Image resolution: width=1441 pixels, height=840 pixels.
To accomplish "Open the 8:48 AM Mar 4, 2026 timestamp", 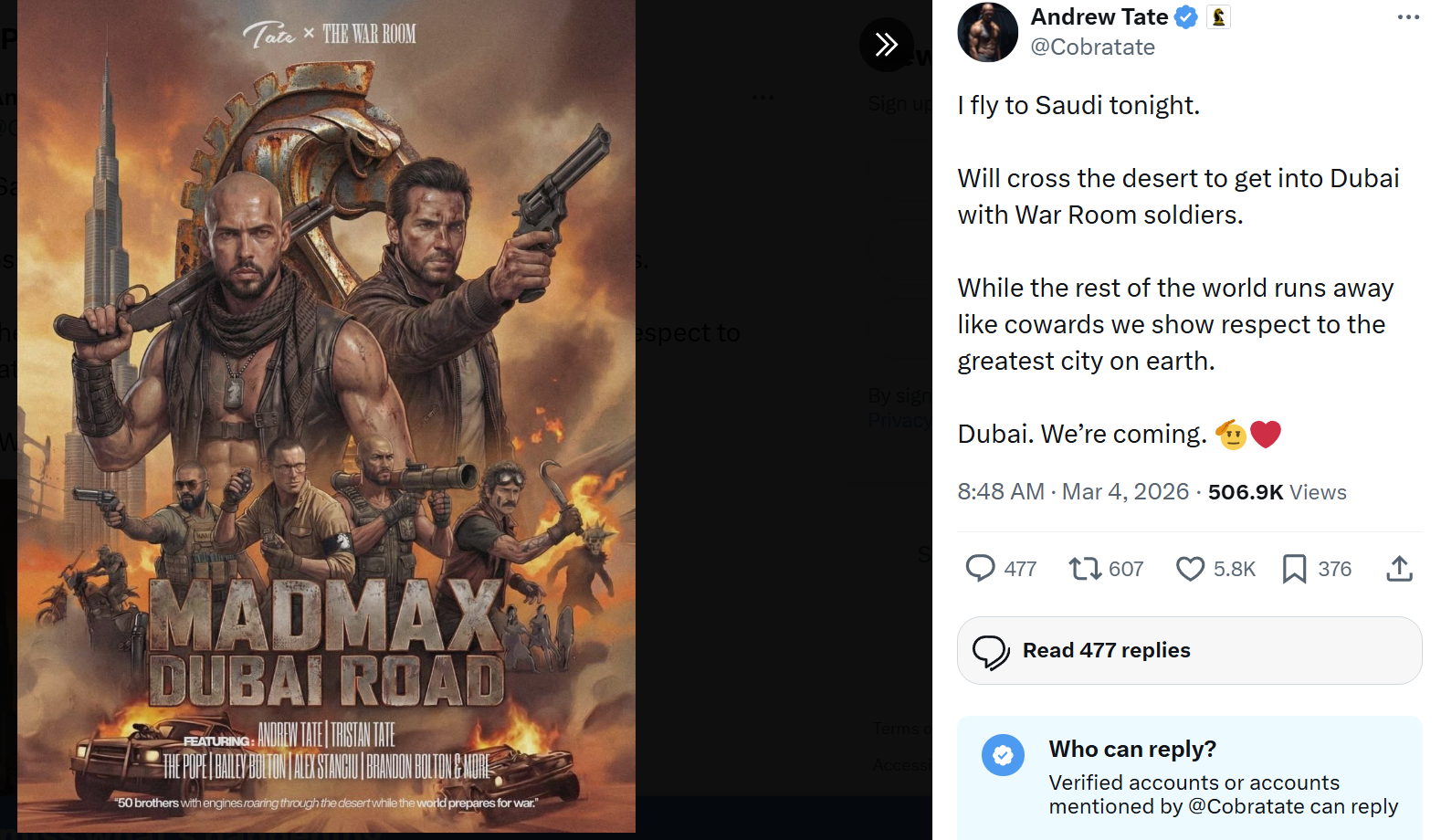I will point(1073,492).
